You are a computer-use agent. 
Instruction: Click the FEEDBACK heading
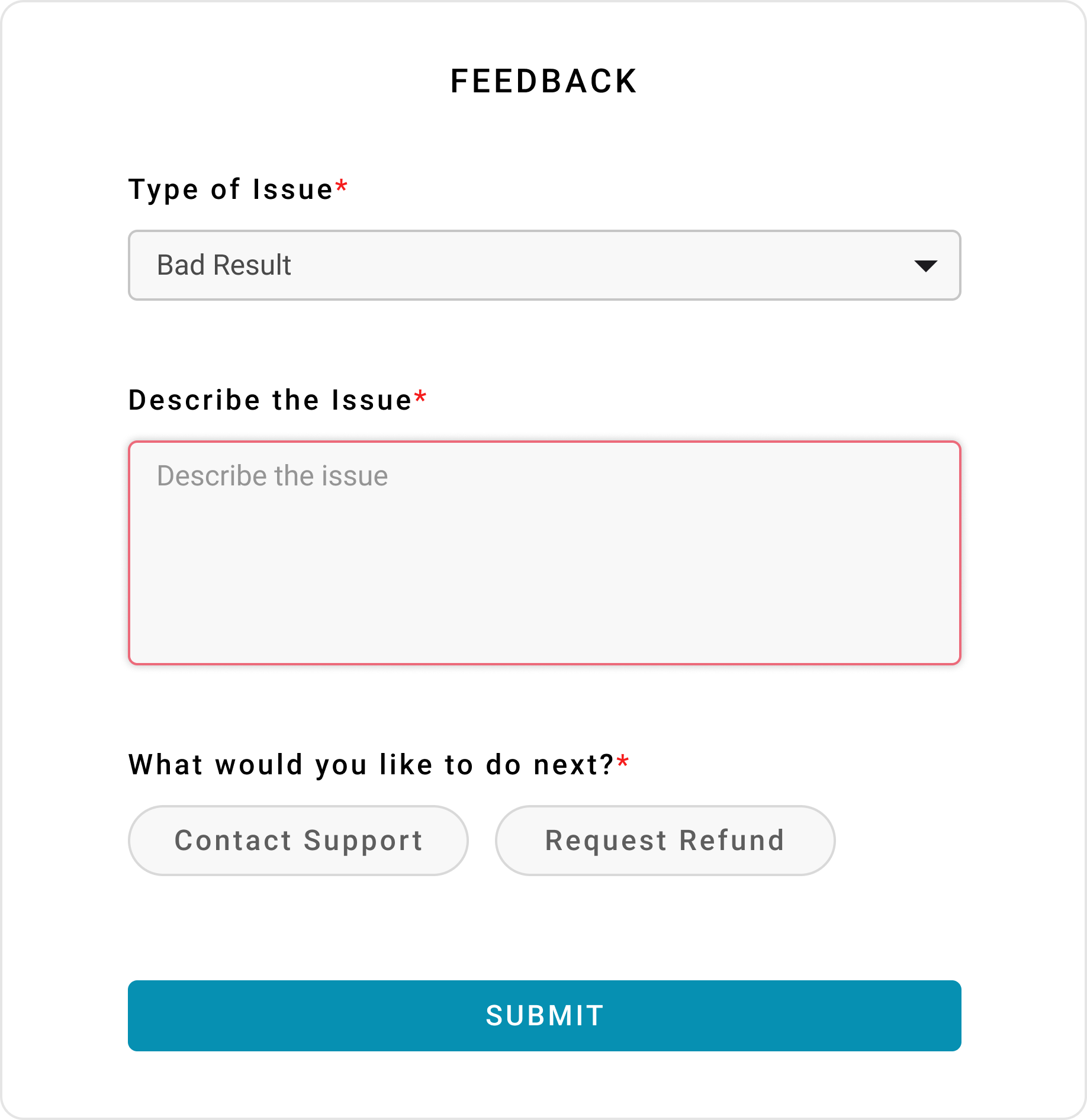coord(543,81)
